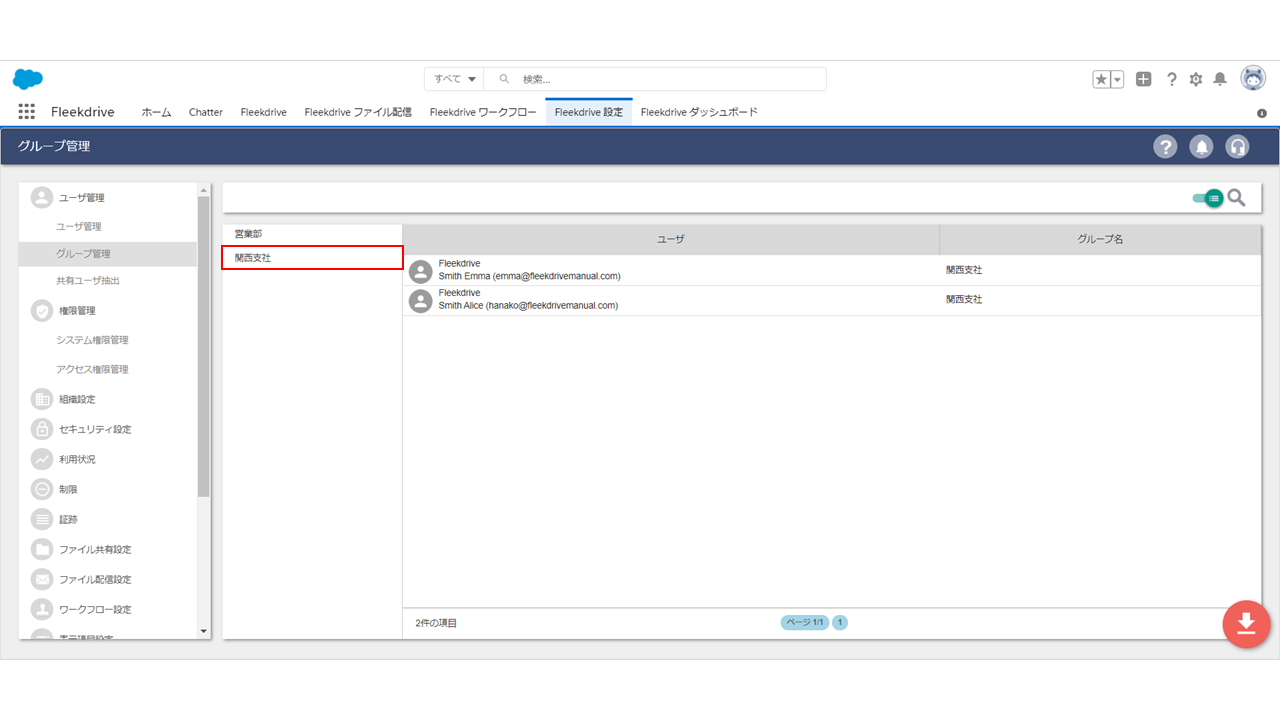Click the 検索 global search field
Viewport: 1280px width, 720px height.
[655, 79]
